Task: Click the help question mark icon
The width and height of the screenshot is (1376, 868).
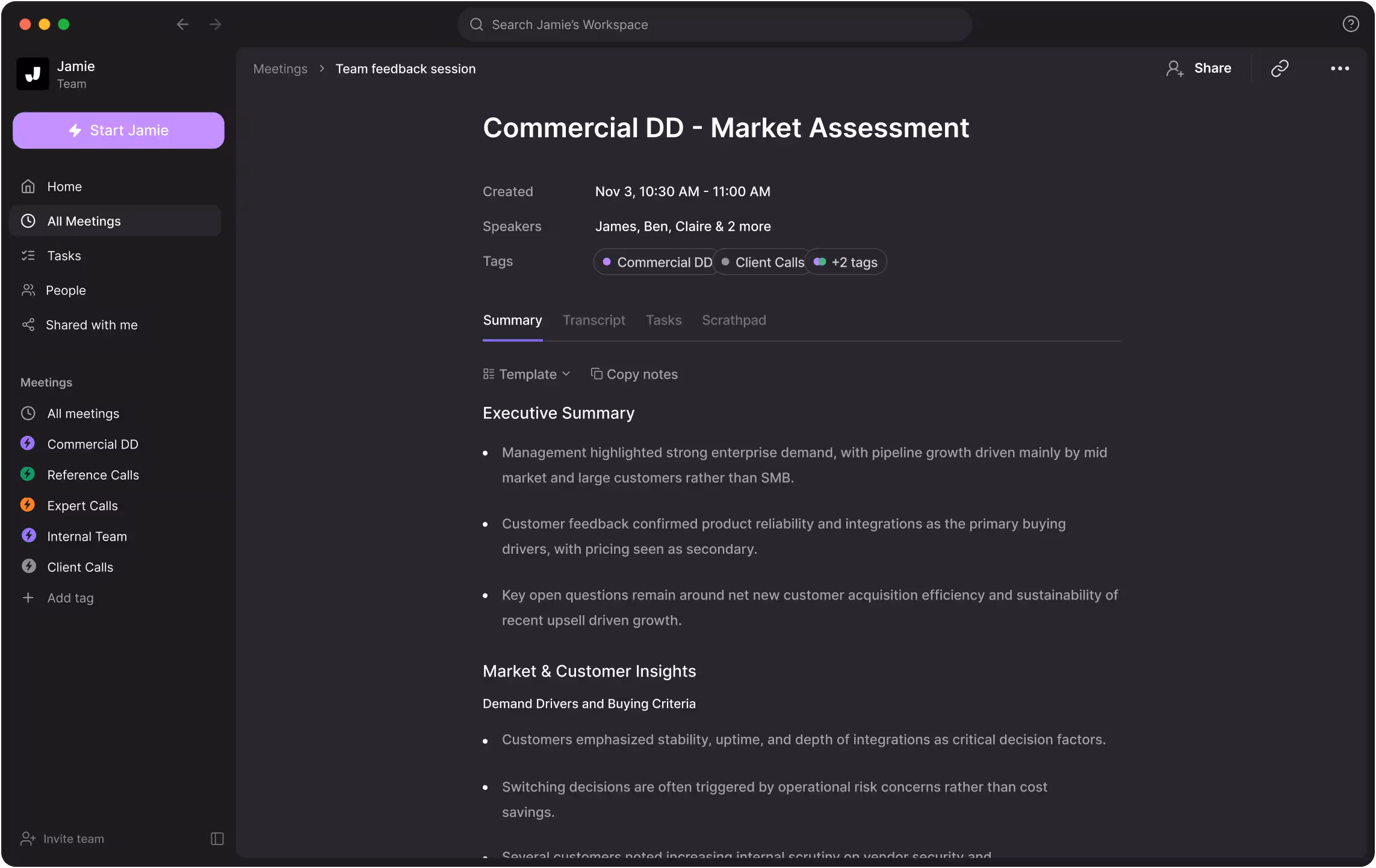Action: point(1350,24)
